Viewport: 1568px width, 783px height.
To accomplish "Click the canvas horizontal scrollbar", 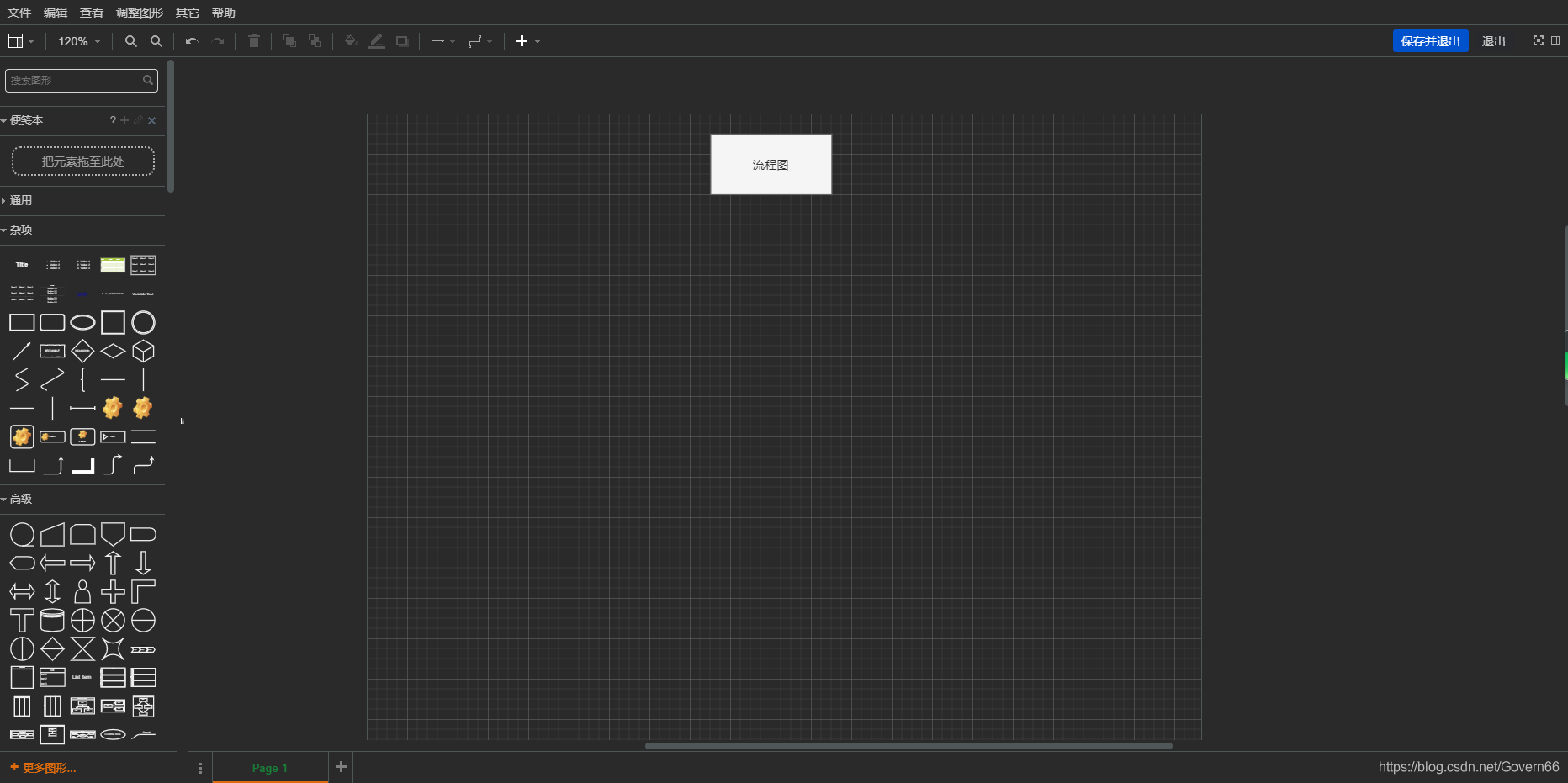I will pyautogui.click(x=908, y=745).
